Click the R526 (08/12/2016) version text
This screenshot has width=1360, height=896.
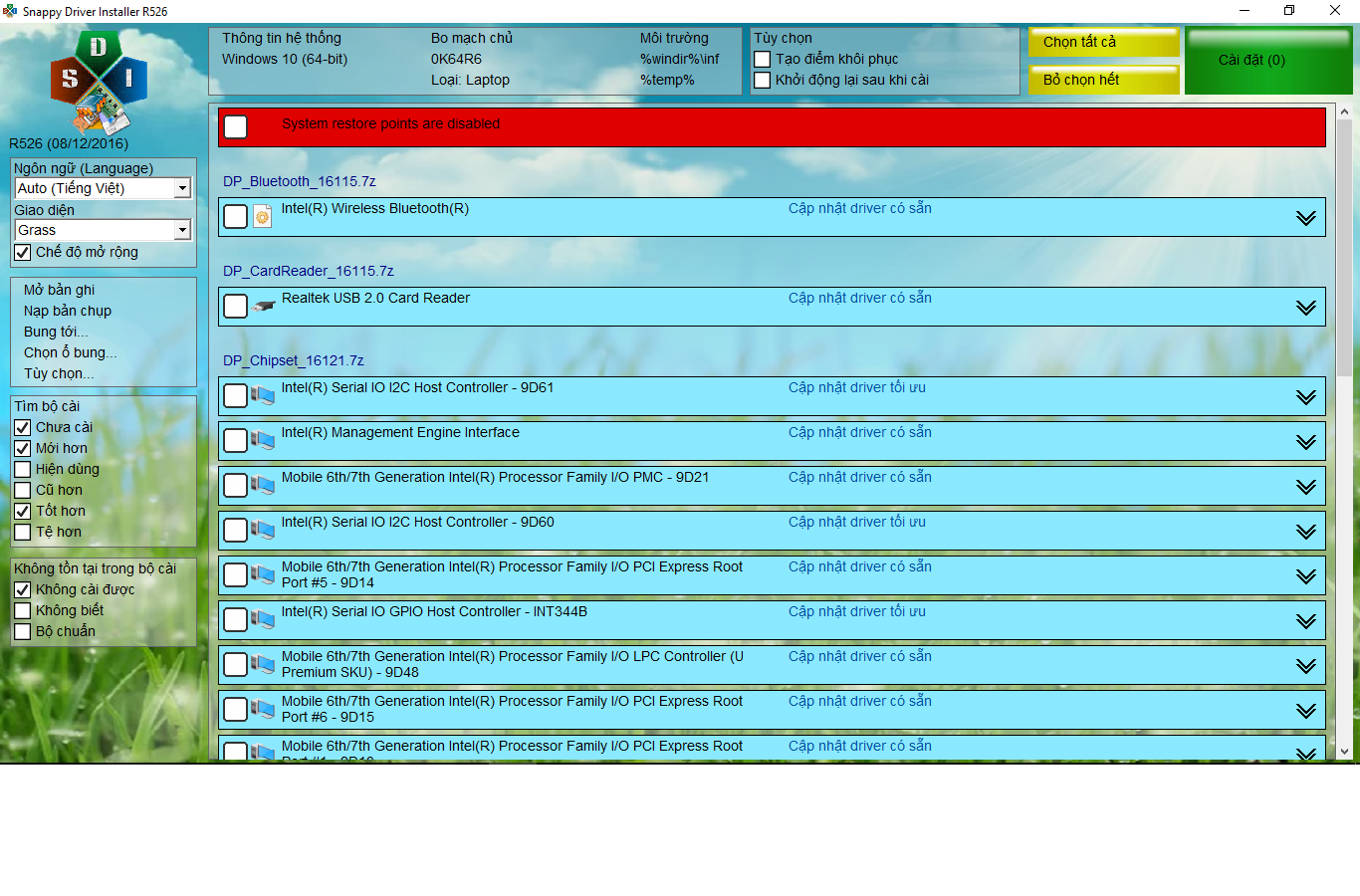click(x=69, y=143)
